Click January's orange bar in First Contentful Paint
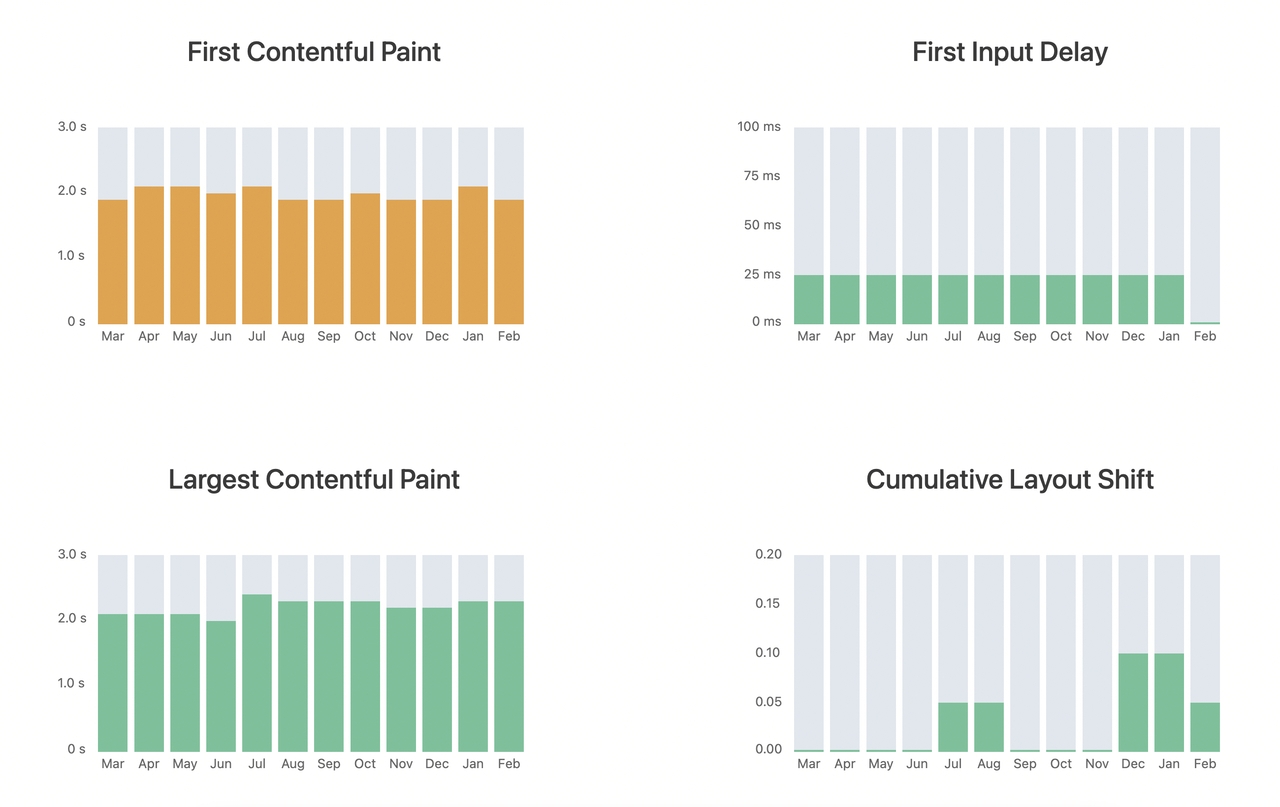The width and height of the screenshot is (1280, 807). point(473,255)
